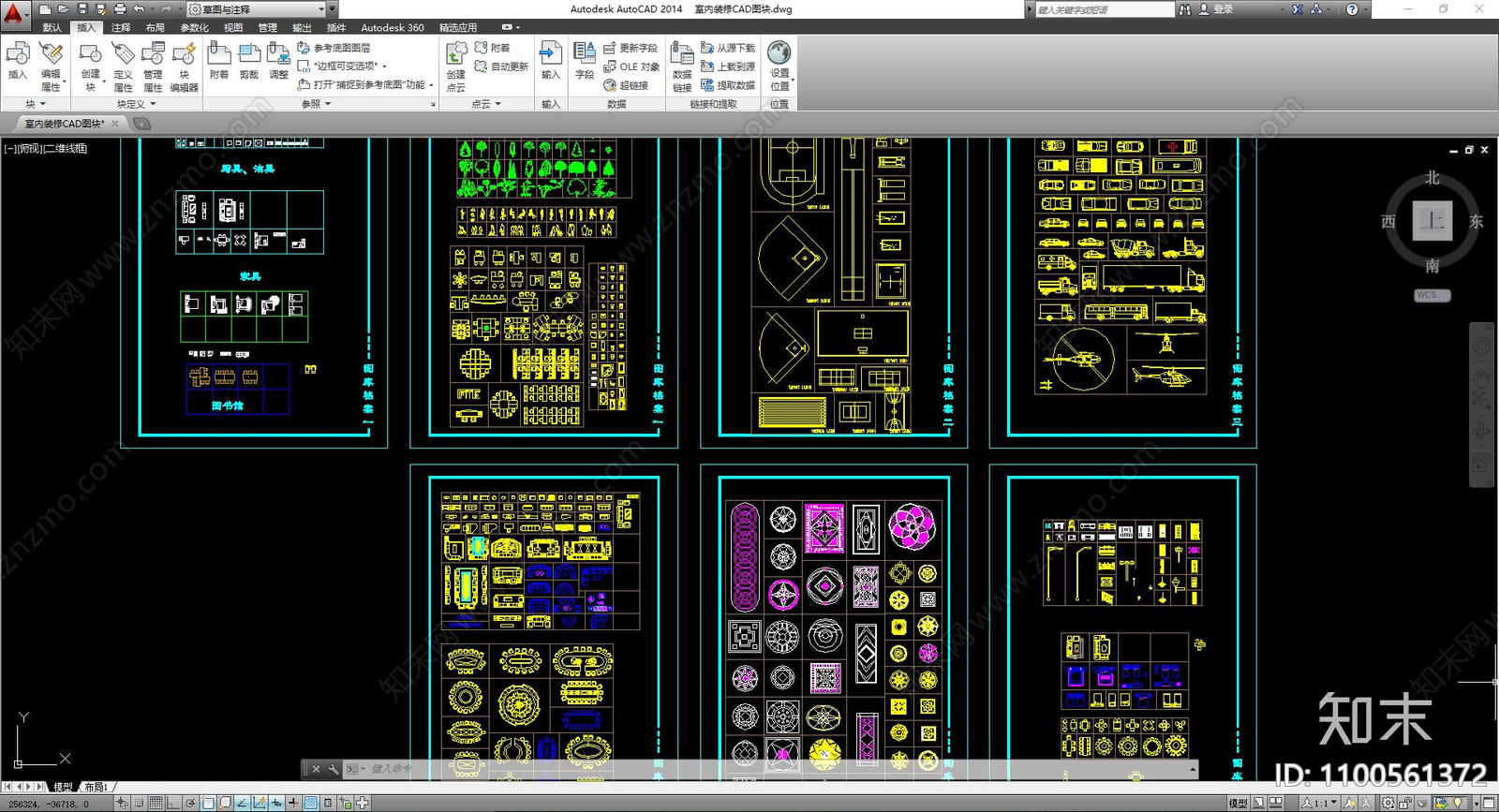Image resolution: width=1499 pixels, height=812 pixels.
Task: Toggle Grid Display in status bar
Action: click(x=156, y=803)
